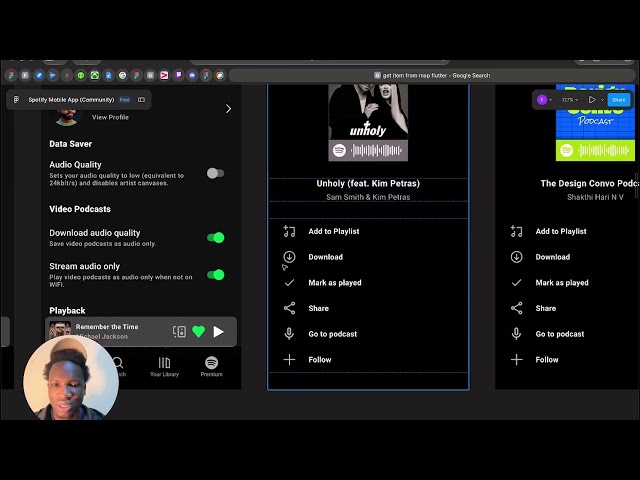Switch to the Google pinned browser tab
Viewport: 640px width, 480px height.
point(122,75)
